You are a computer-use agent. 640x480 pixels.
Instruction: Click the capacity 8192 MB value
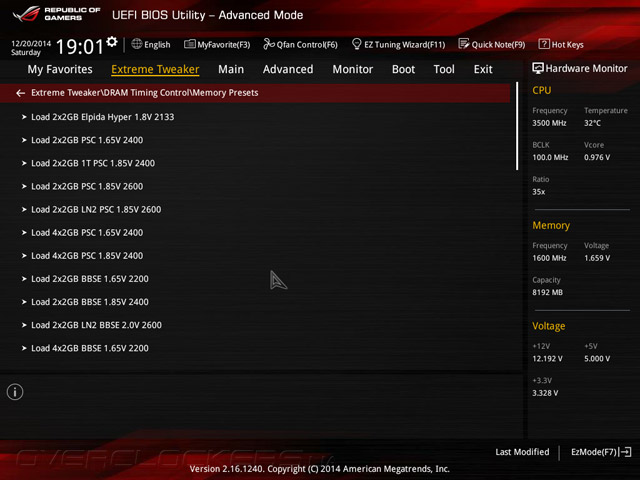(547, 292)
